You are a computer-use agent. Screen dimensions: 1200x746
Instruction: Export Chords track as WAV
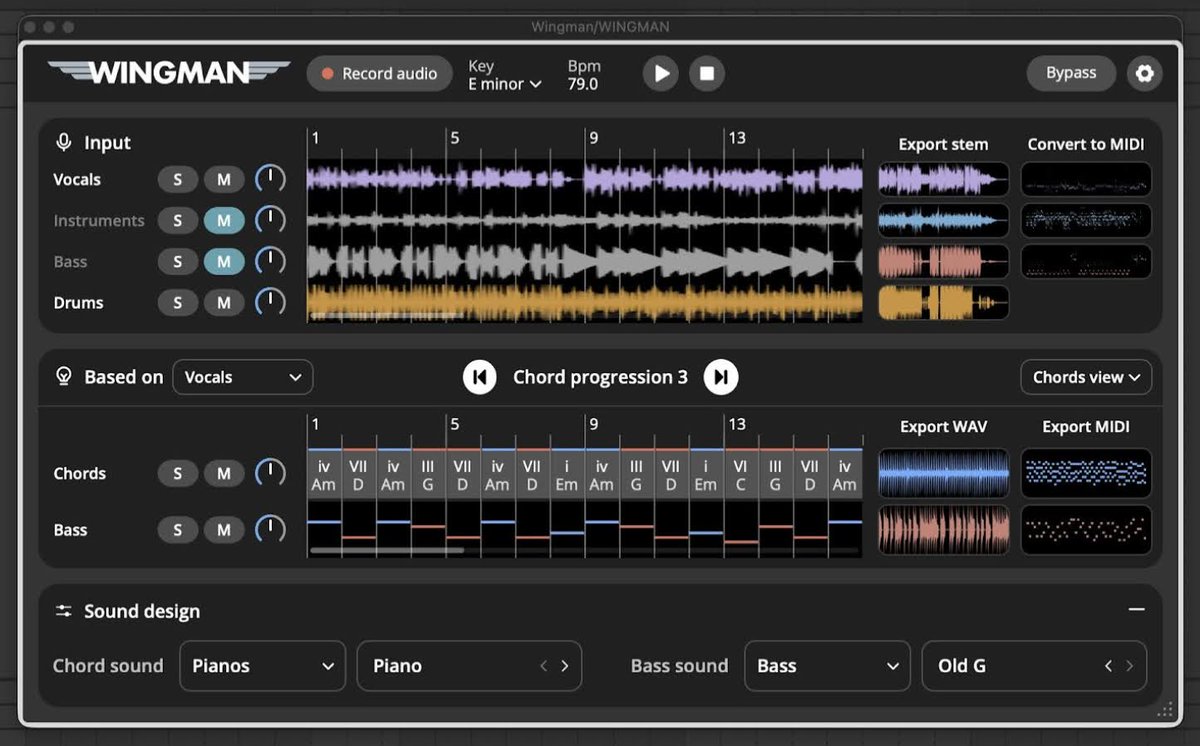[943, 473]
